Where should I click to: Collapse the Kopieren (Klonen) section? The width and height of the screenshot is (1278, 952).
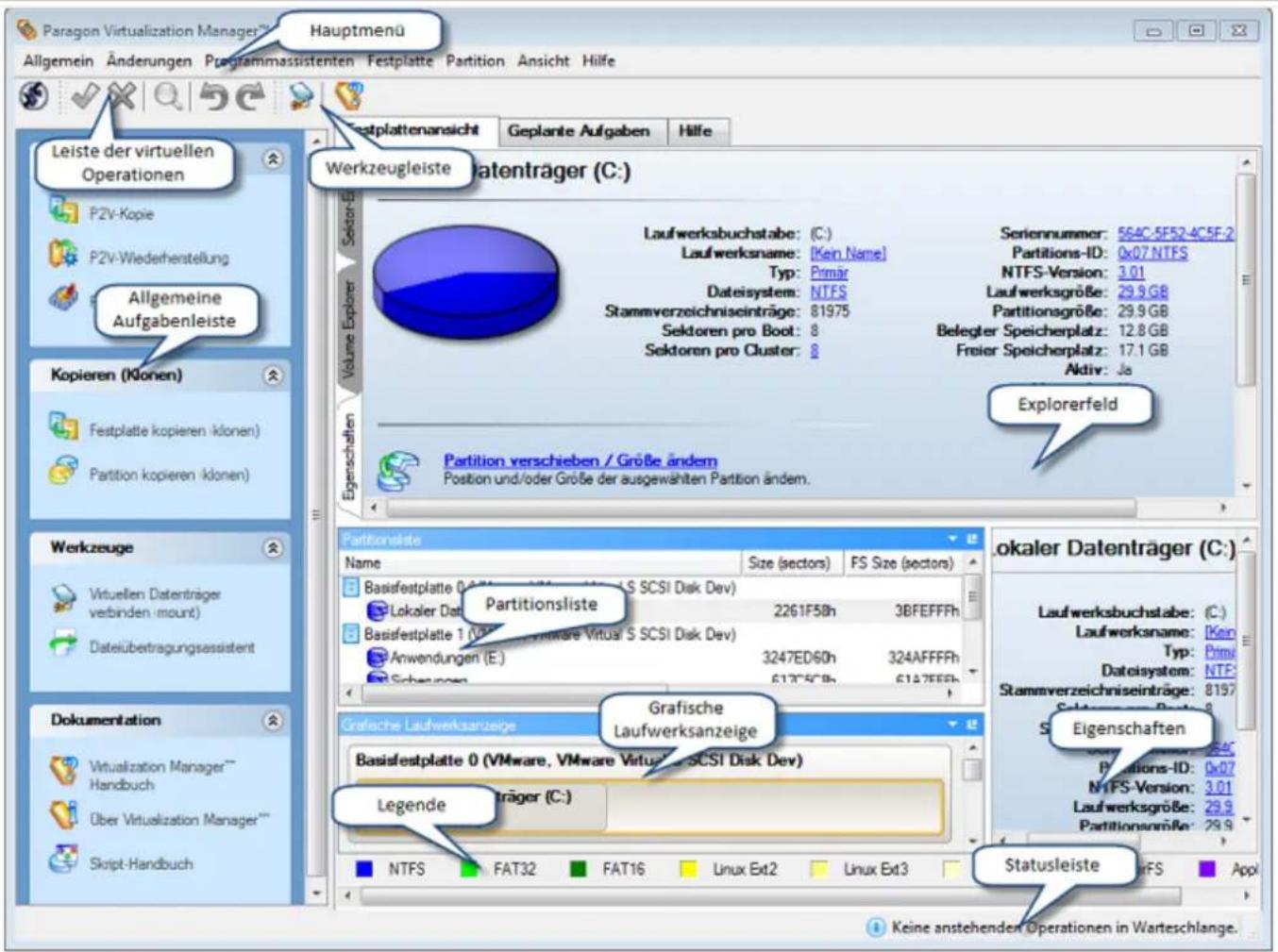coord(273,376)
